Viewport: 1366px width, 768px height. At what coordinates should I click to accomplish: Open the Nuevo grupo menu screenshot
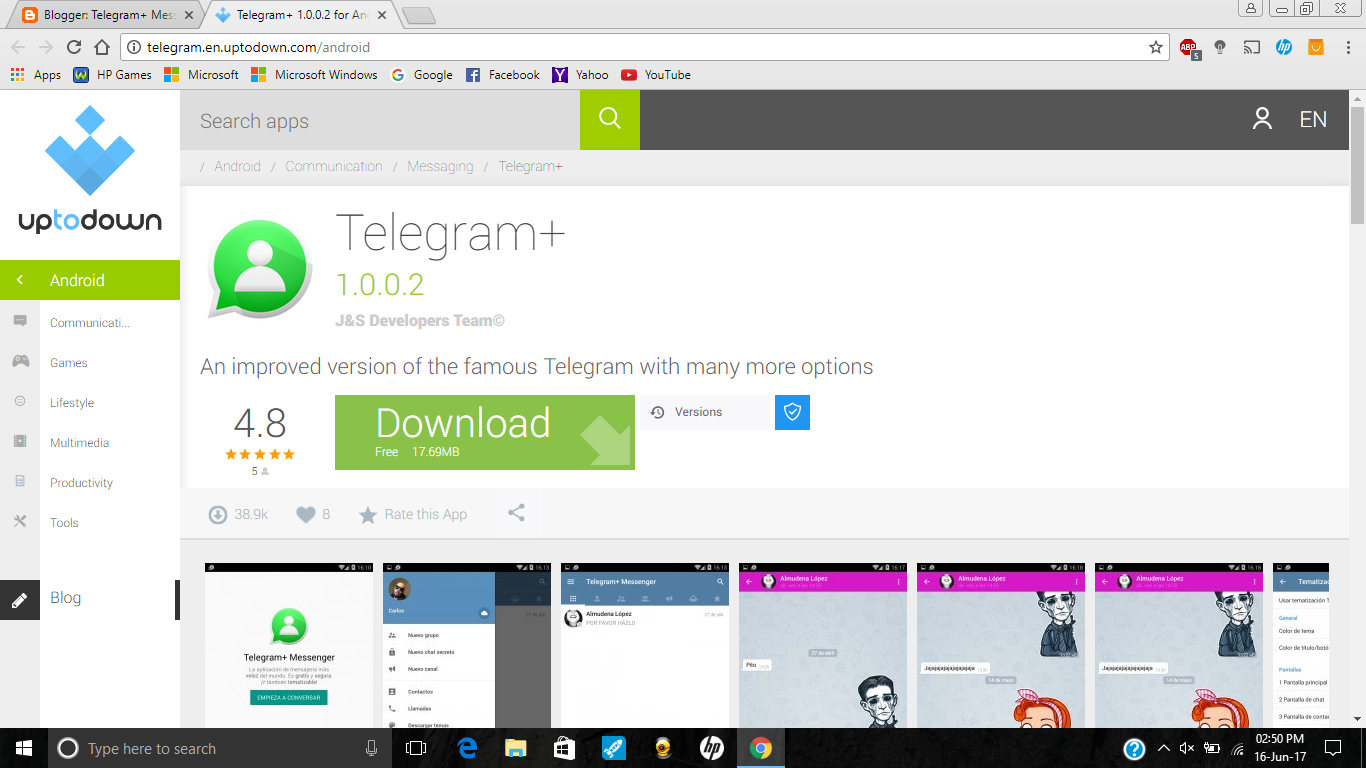click(467, 645)
